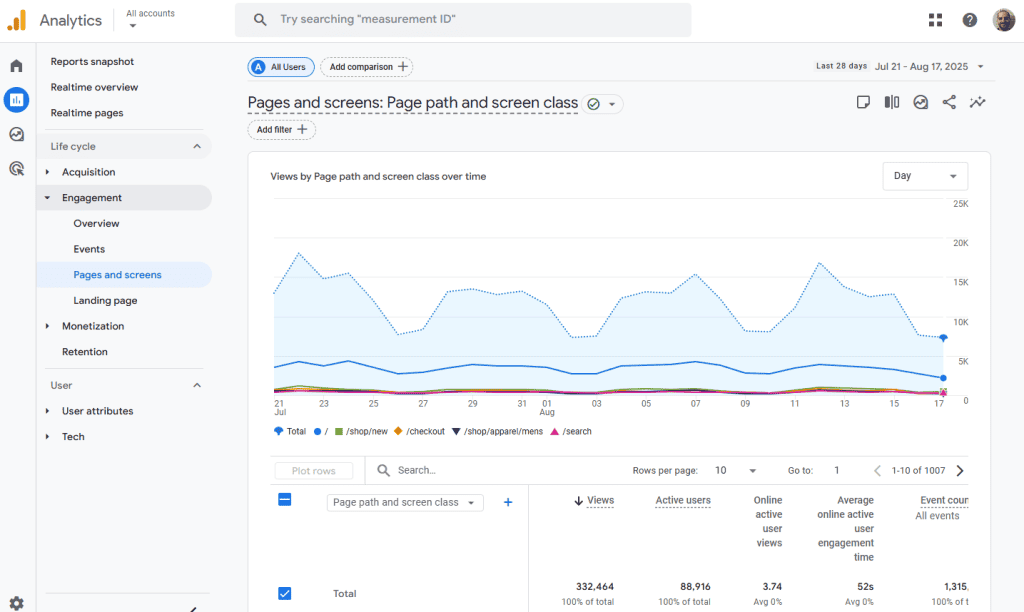Uncheck the Total row checkbox
The image size is (1024, 612).
coord(284,593)
